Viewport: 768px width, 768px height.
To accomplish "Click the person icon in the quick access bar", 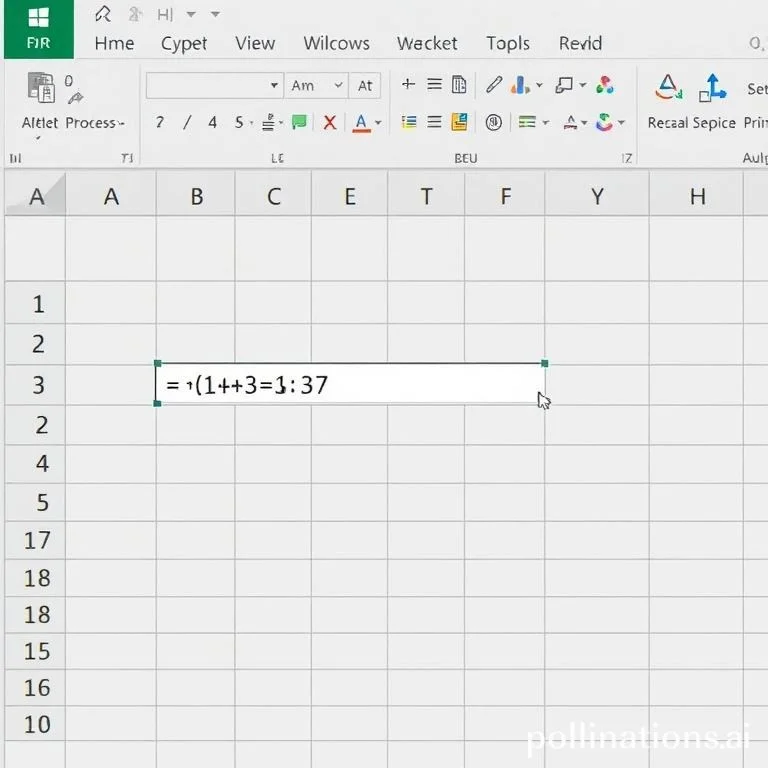I will [135, 14].
